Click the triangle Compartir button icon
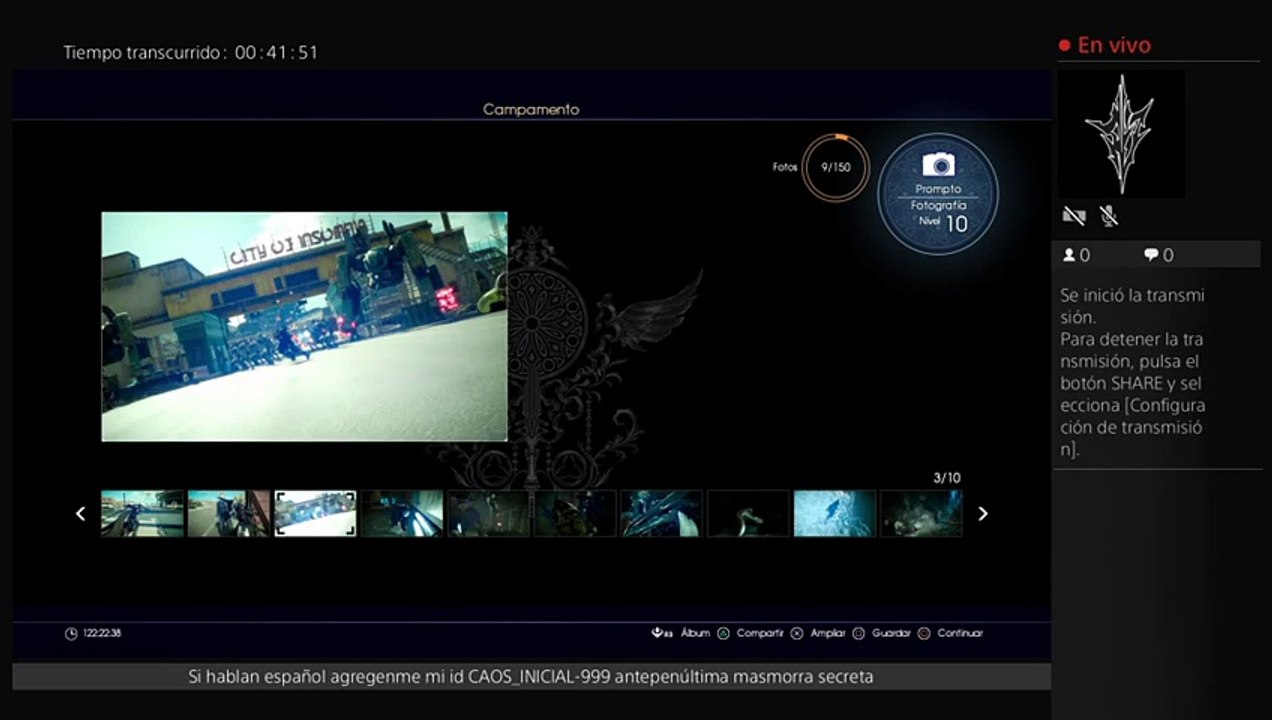The width and height of the screenshot is (1272, 720). tap(724, 633)
